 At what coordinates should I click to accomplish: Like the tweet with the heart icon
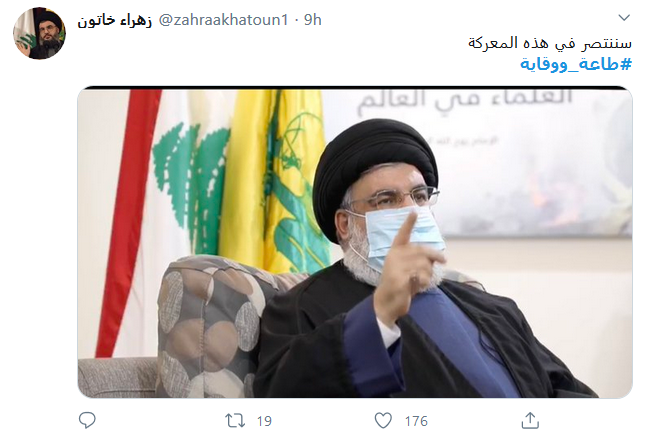(383, 421)
